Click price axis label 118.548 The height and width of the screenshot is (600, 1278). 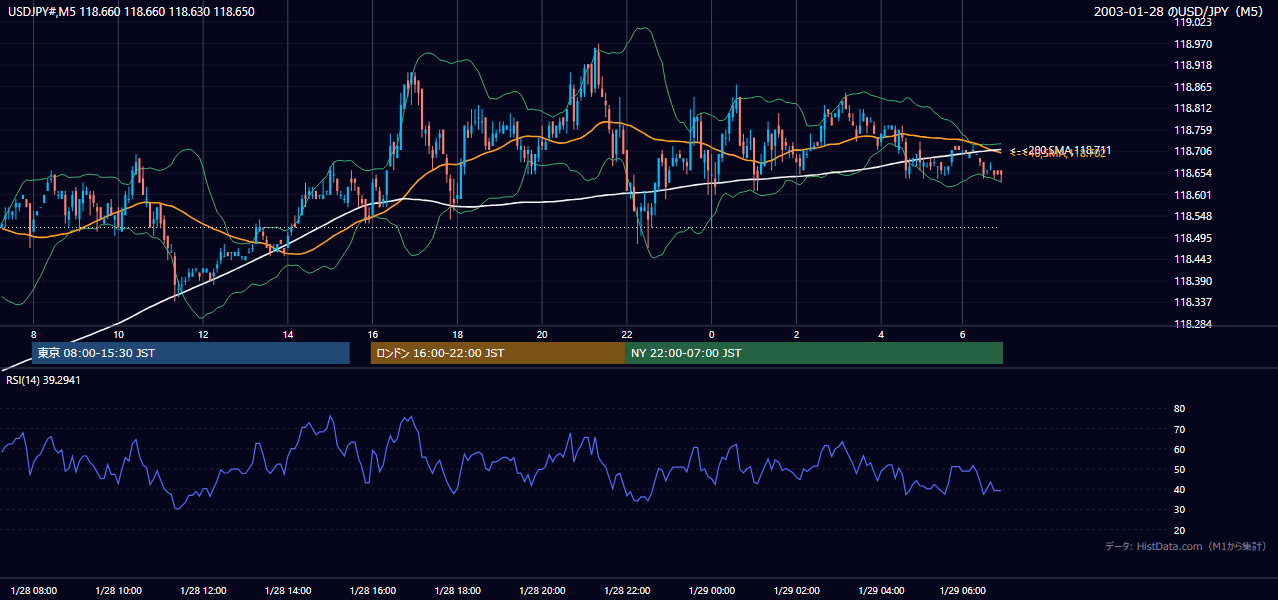click(x=1193, y=216)
